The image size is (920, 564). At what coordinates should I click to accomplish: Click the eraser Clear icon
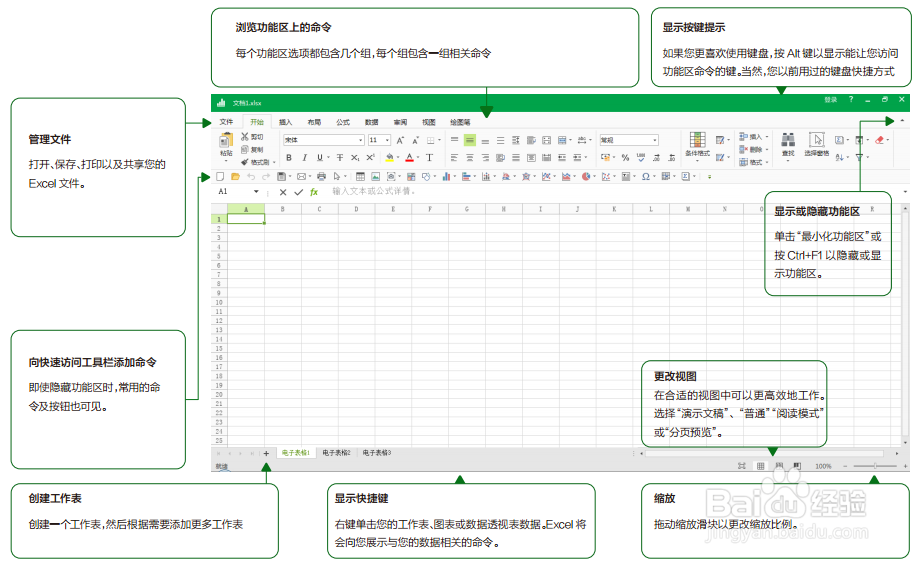point(879,140)
